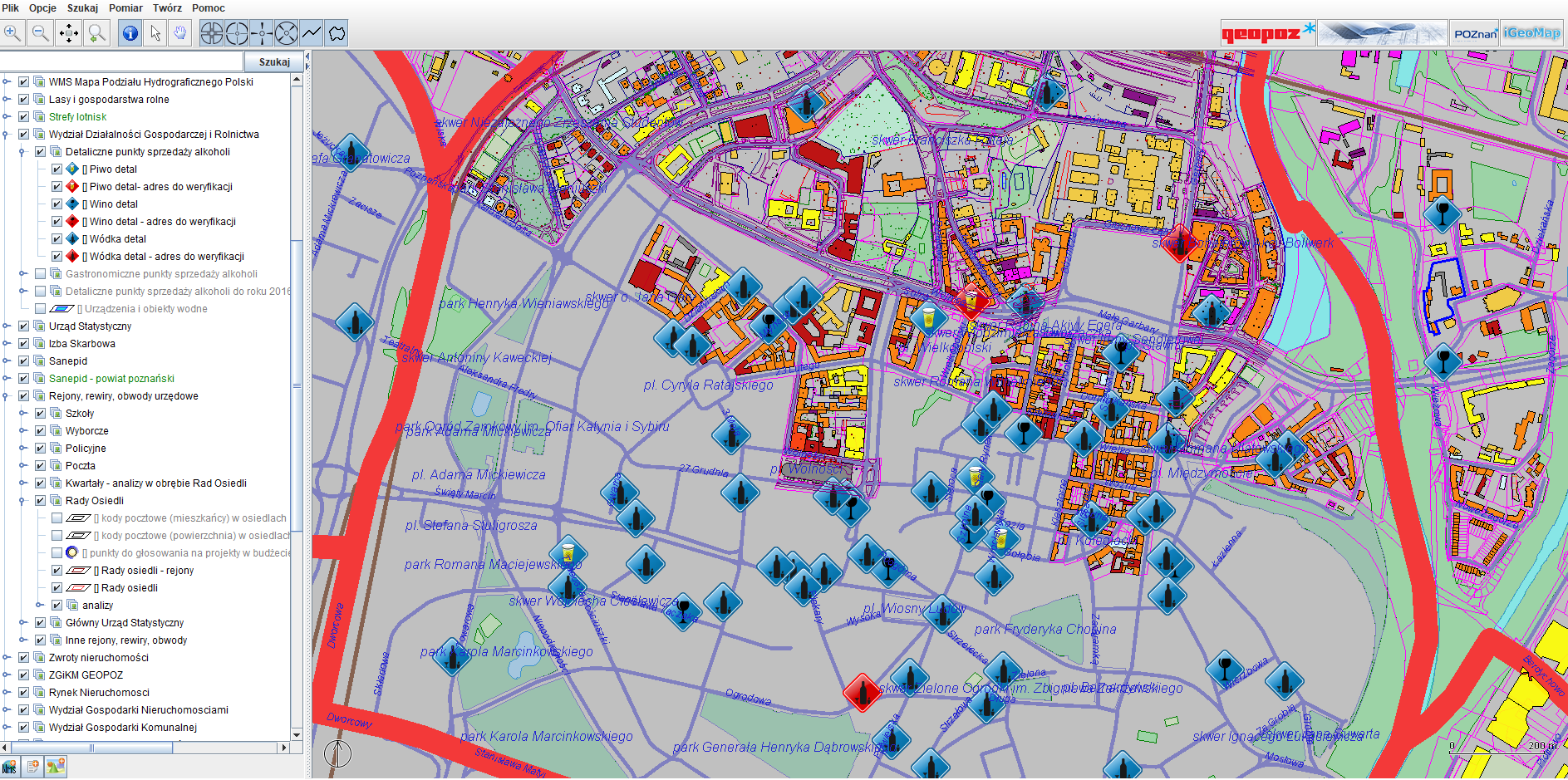Click the add WMS layer icon

coord(9,767)
